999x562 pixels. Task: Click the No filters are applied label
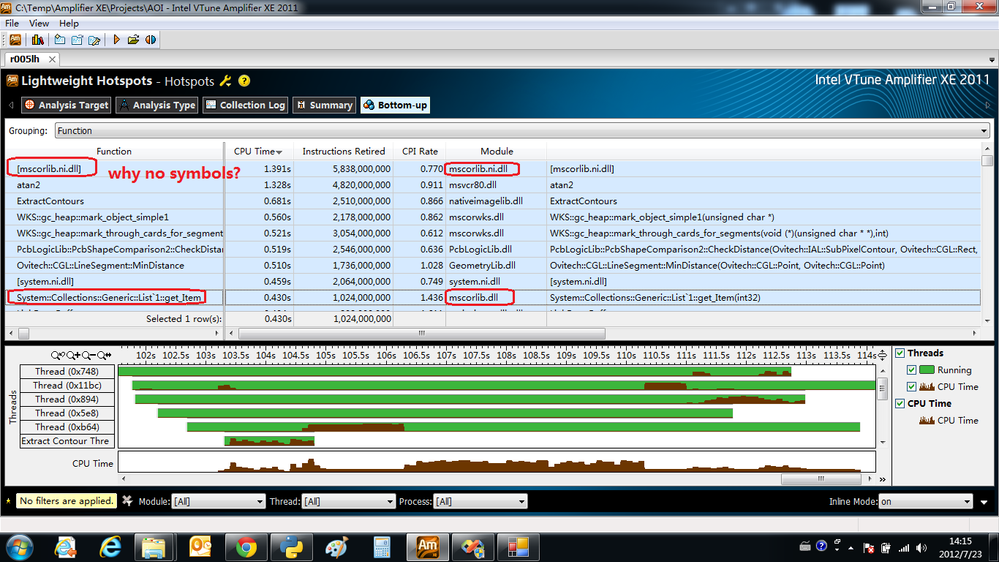click(x=66, y=501)
